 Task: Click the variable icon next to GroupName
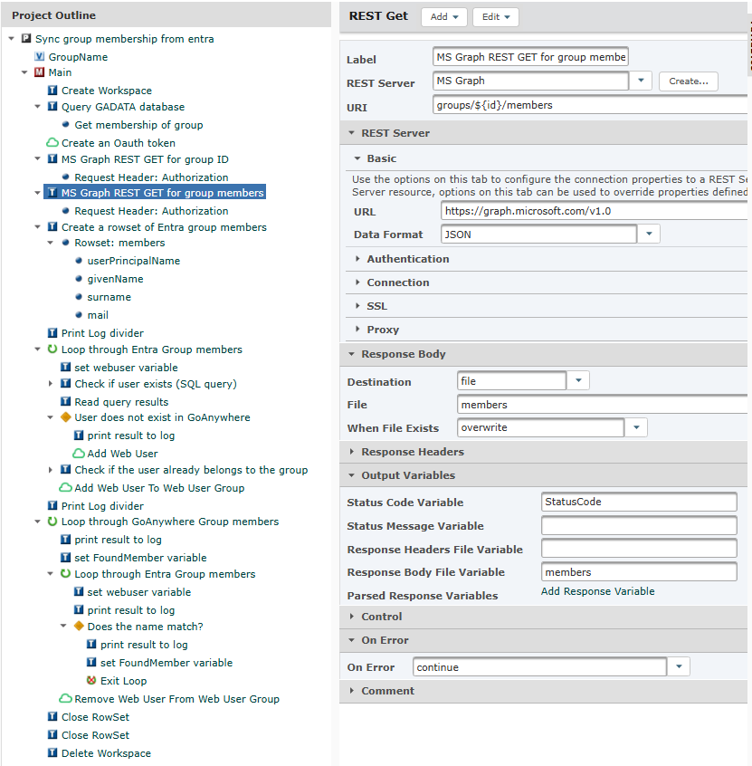point(40,57)
